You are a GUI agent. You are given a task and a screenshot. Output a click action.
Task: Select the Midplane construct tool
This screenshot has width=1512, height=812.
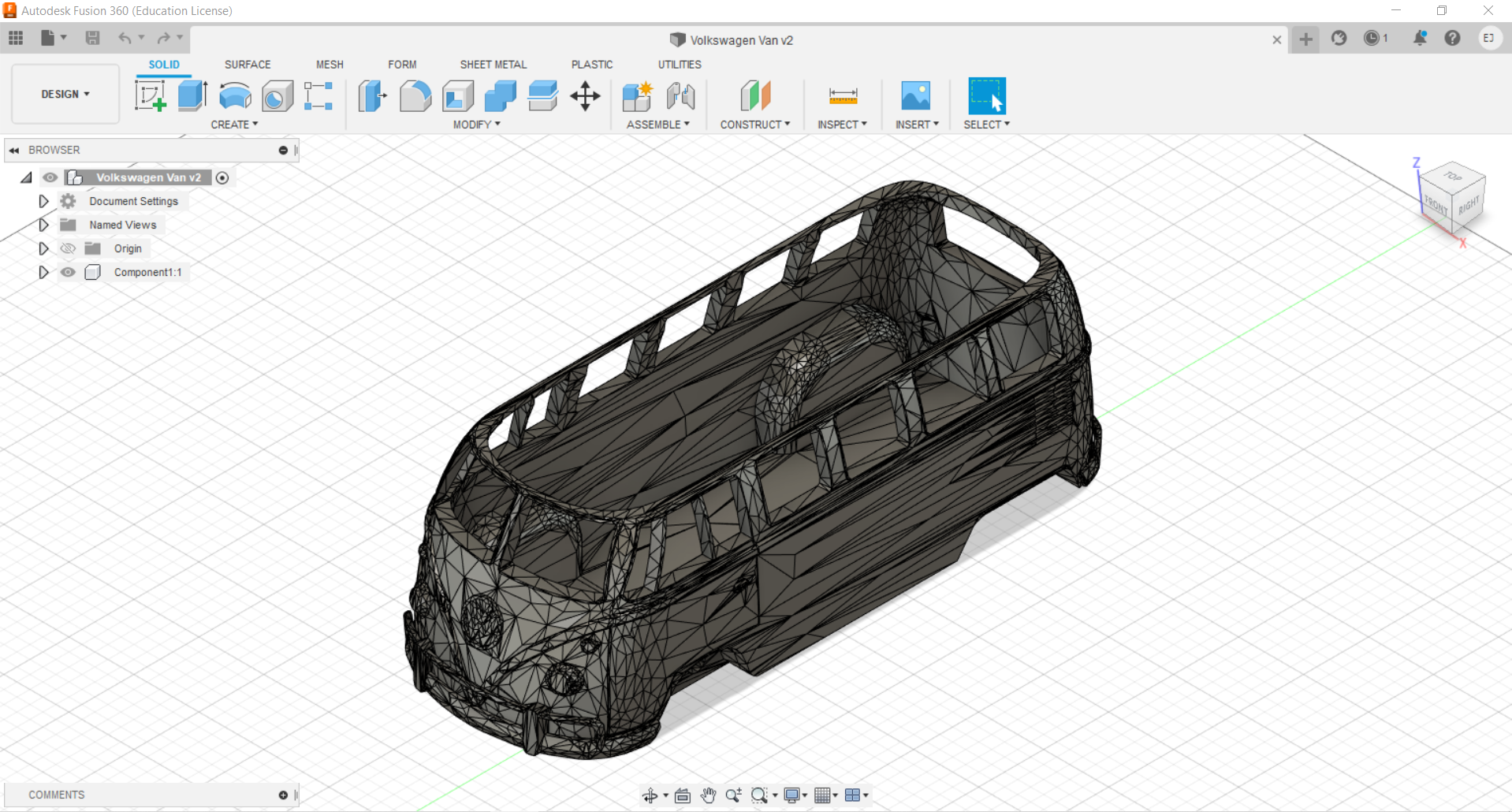point(755,96)
